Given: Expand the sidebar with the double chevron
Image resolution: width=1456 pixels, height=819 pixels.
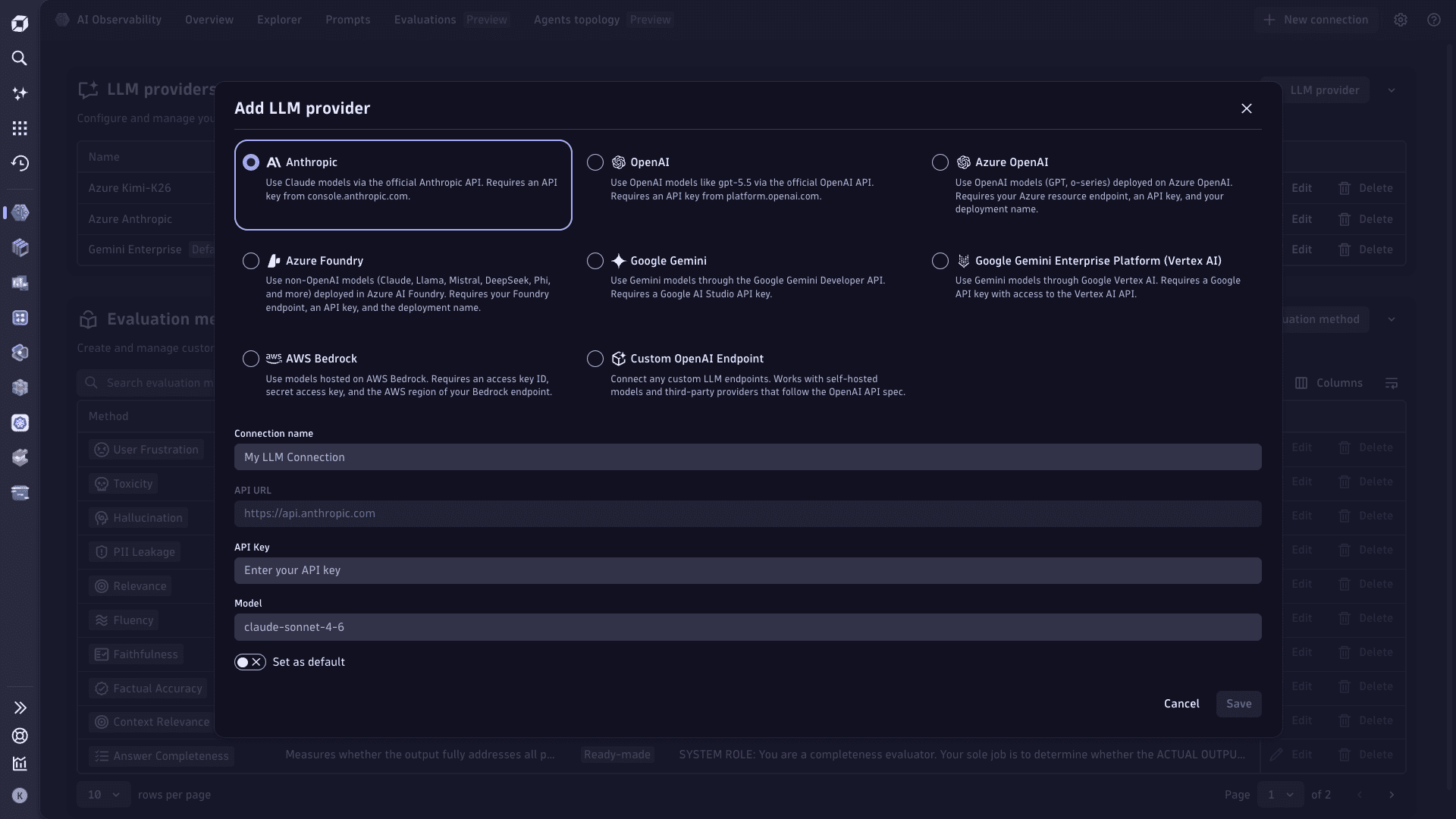Looking at the screenshot, I should [20, 708].
